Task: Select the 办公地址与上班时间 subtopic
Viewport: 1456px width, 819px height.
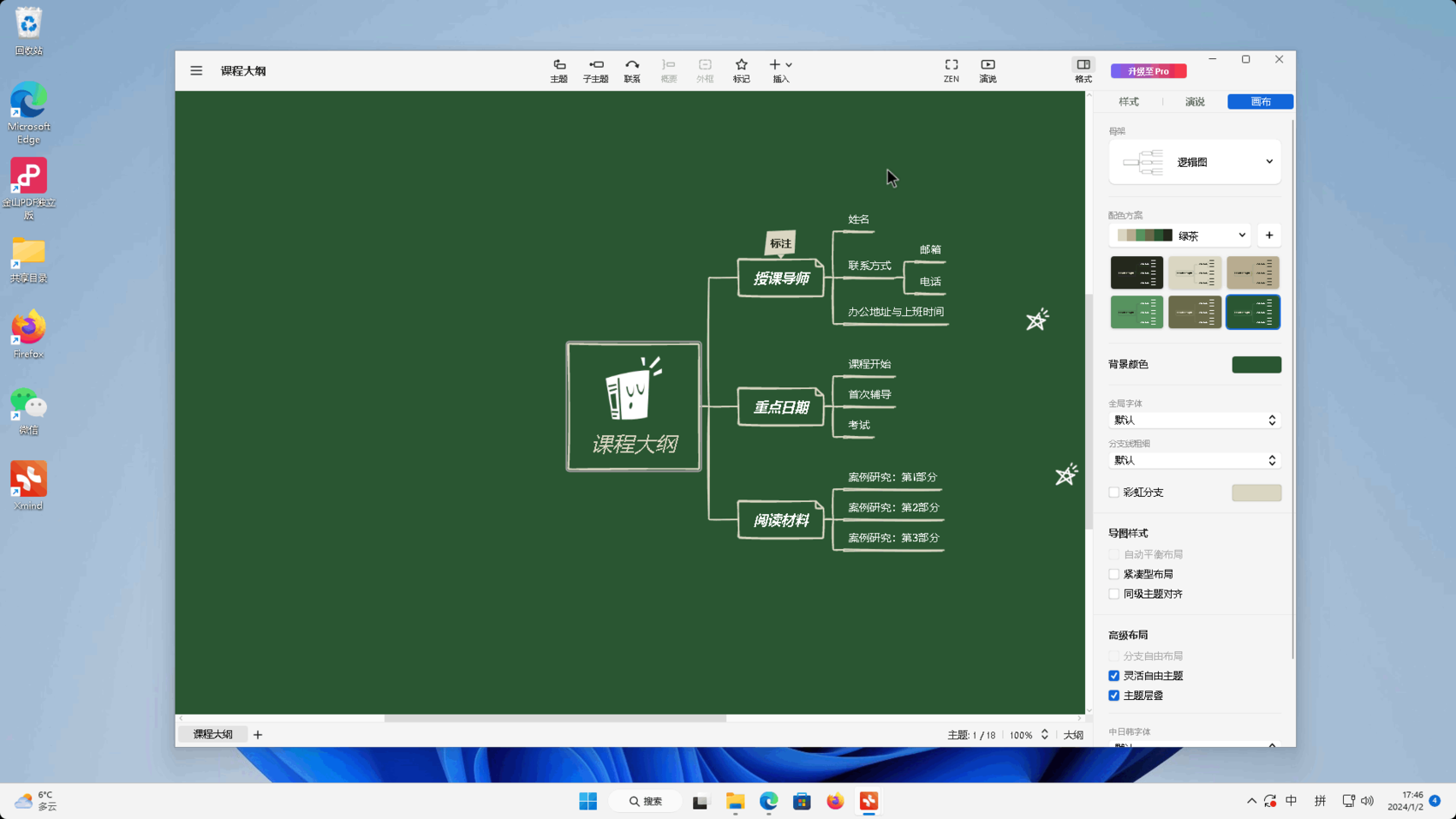Action: click(x=896, y=312)
